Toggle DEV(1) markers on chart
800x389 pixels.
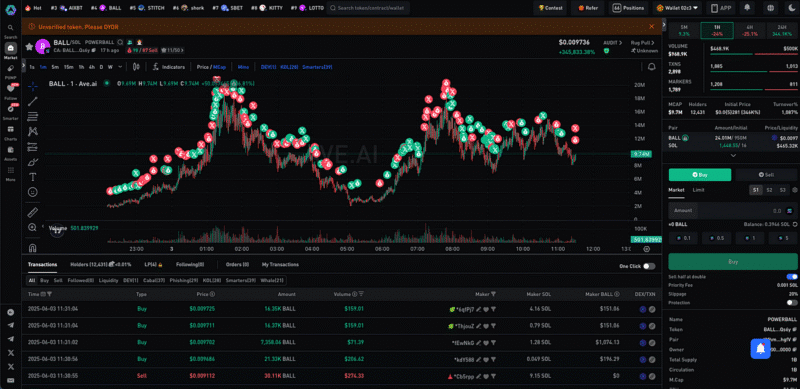pyautogui.click(x=268, y=67)
